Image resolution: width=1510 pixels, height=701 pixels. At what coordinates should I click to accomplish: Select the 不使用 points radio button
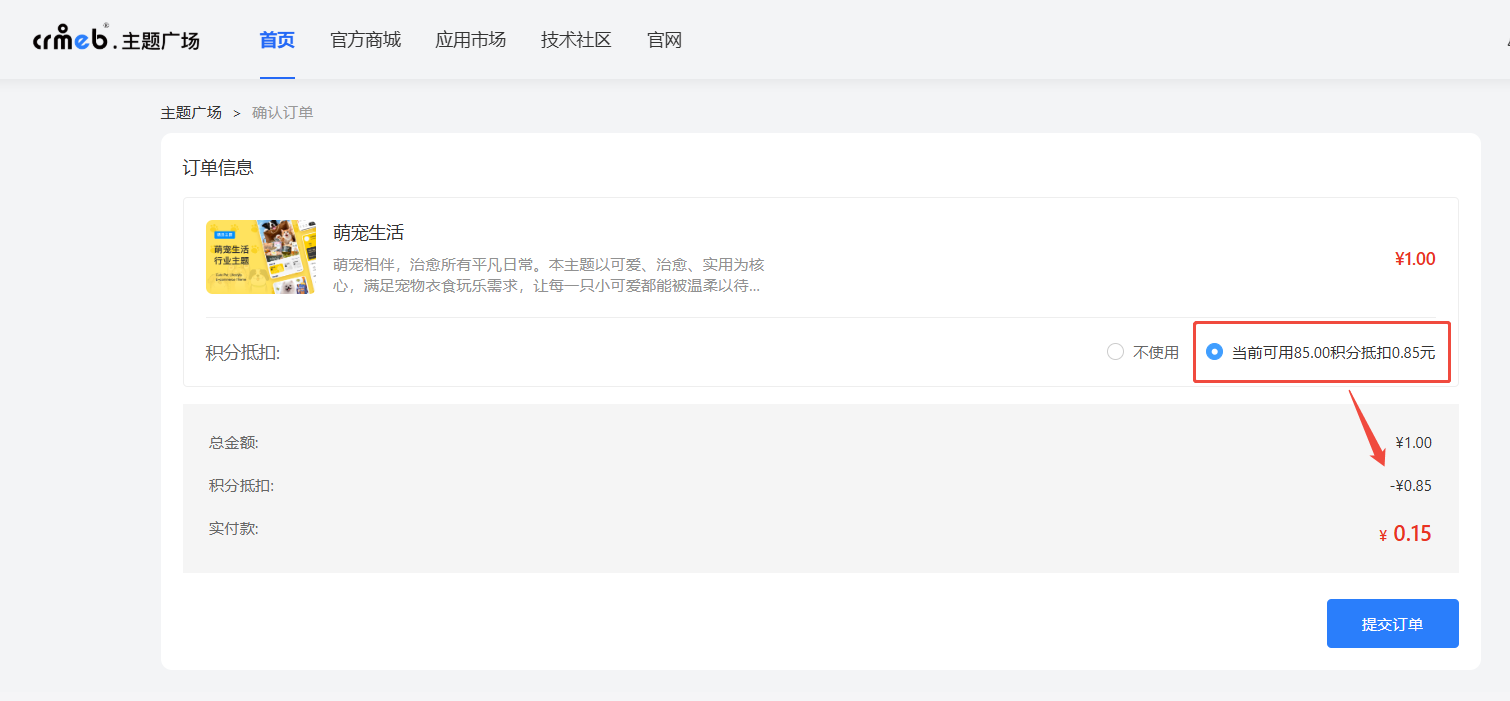pyautogui.click(x=1116, y=352)
